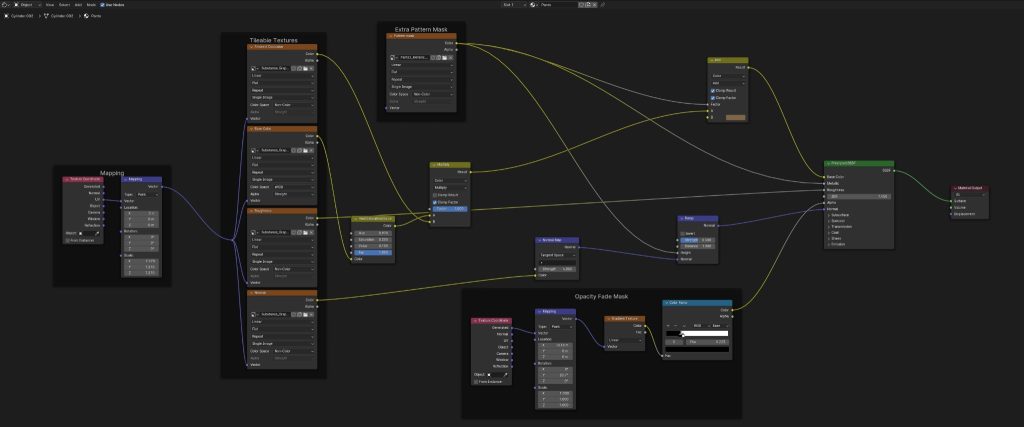Select the Hue/Saturation/Value node header
Image resolution: width=1024 pixels, height=427 pixels.
pos(373,218)
